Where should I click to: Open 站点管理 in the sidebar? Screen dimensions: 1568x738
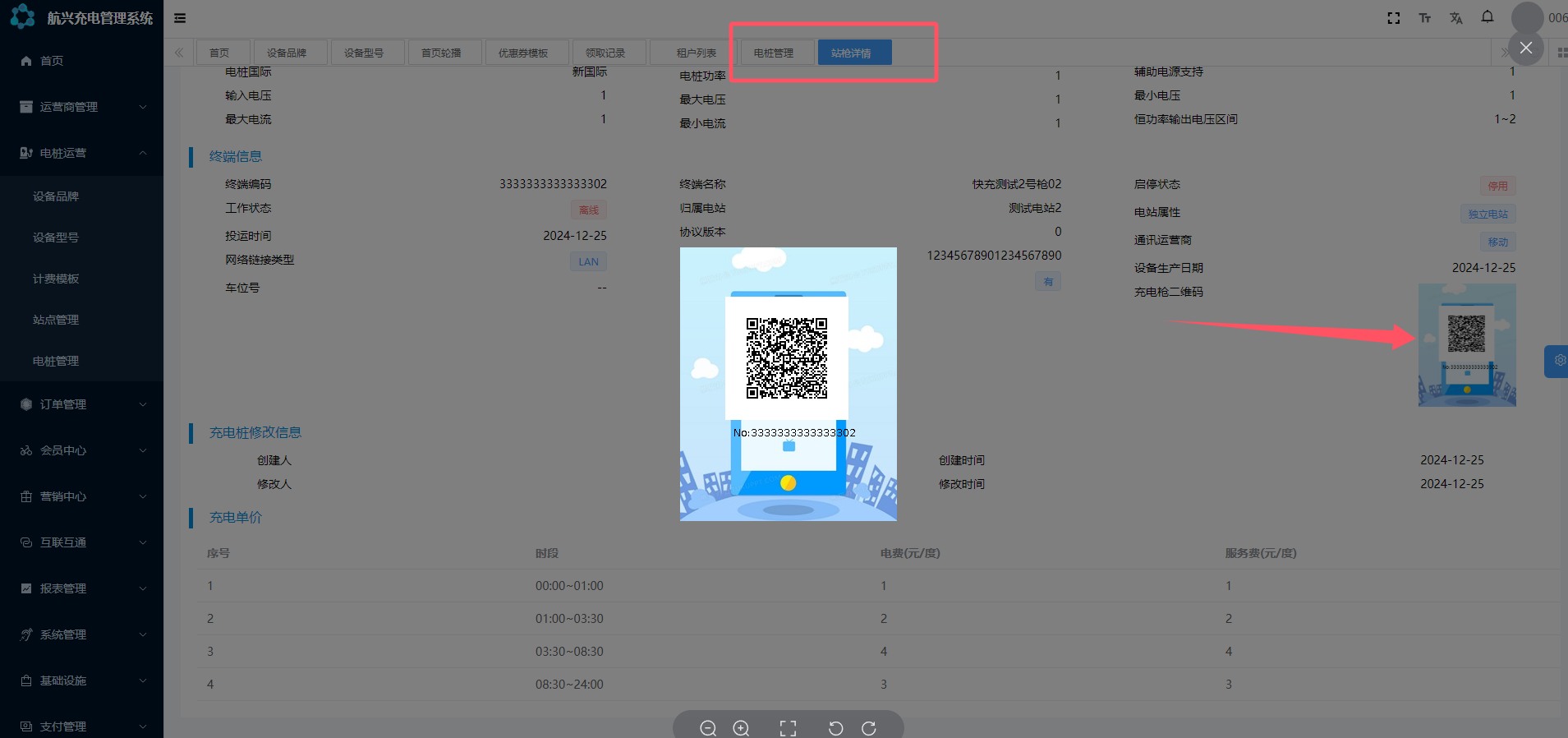(x=56, y=320)
